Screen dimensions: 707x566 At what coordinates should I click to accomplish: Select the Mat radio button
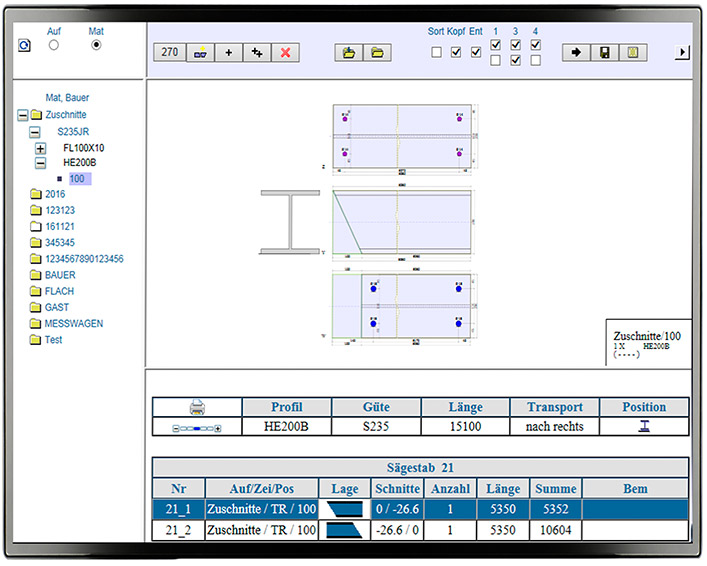tap(96, 45)
